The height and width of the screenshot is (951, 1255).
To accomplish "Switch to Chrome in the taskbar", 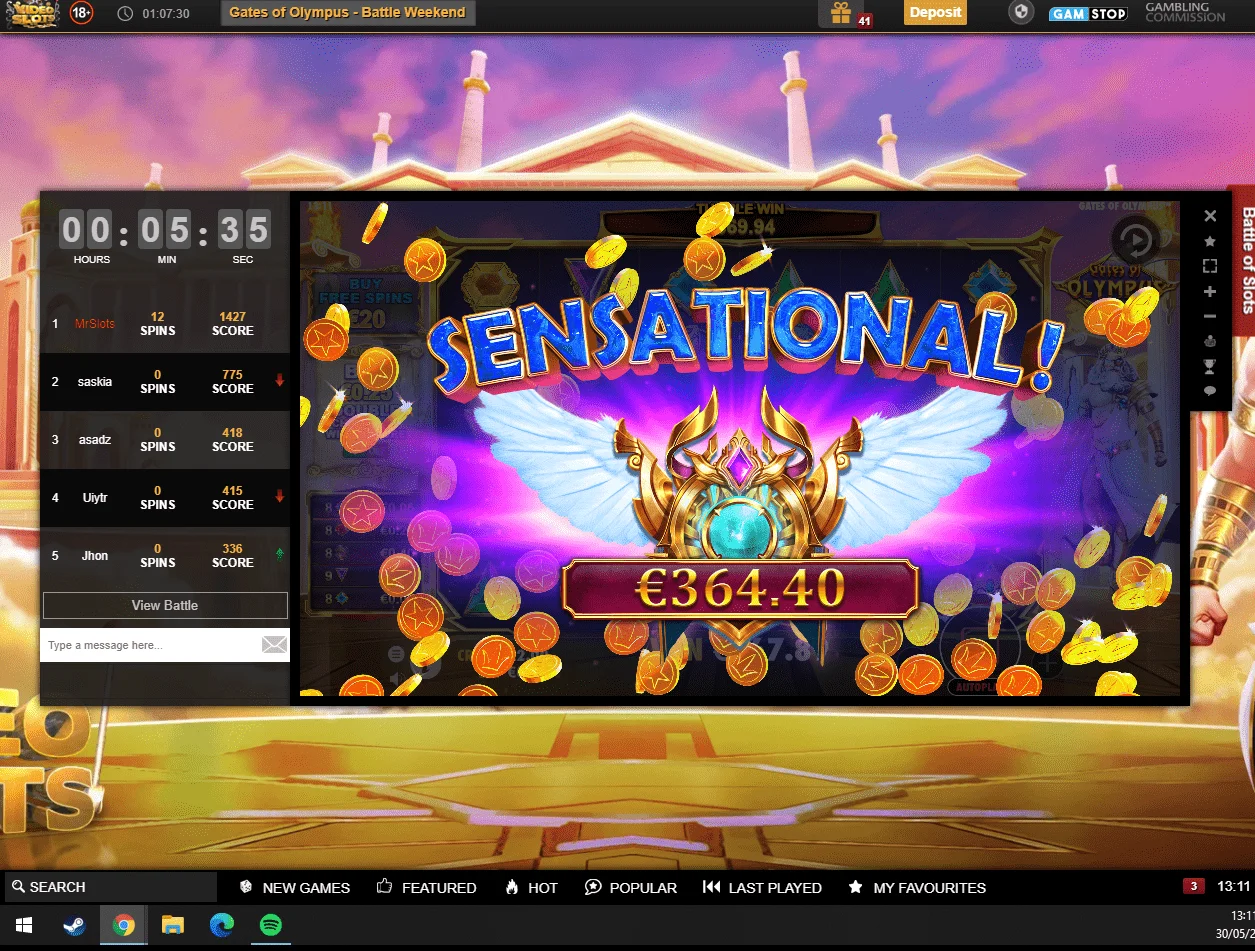I will click(x=124, y=925).
